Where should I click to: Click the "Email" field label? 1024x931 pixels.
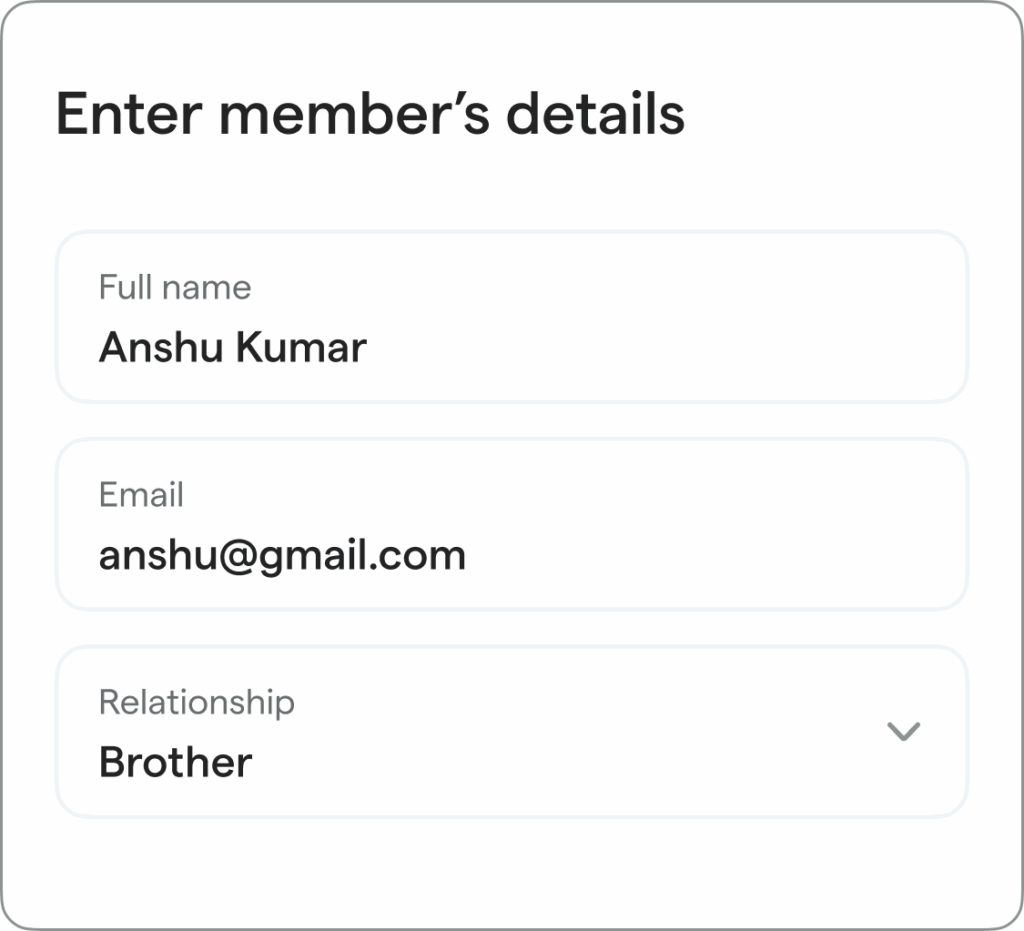(x=141, y=495)
